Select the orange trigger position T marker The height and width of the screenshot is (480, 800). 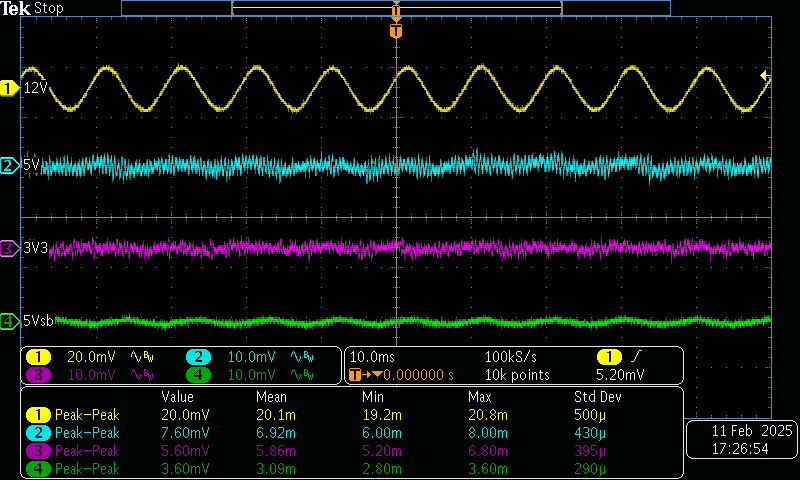(x=396, y=31)
